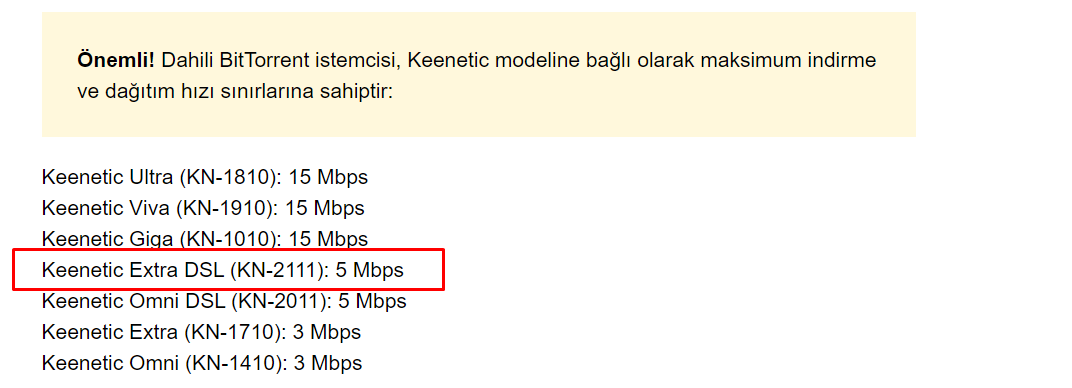The image size is (1072, 388).
Task: Click "15 Mbps" on the Ultra line
Action: coord(328,178)
